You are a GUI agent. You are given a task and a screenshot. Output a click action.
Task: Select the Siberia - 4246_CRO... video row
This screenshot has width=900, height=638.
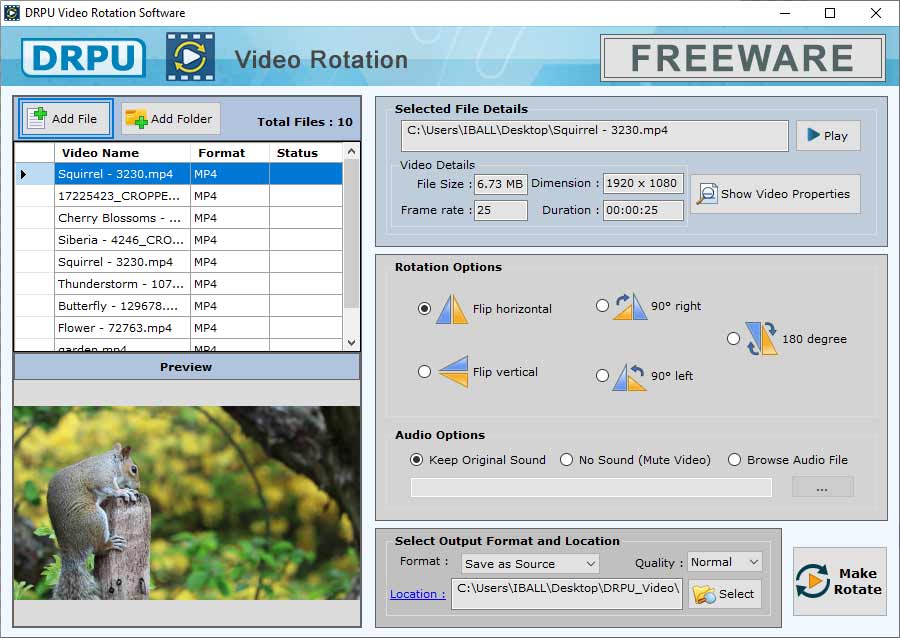pos(178,240)
